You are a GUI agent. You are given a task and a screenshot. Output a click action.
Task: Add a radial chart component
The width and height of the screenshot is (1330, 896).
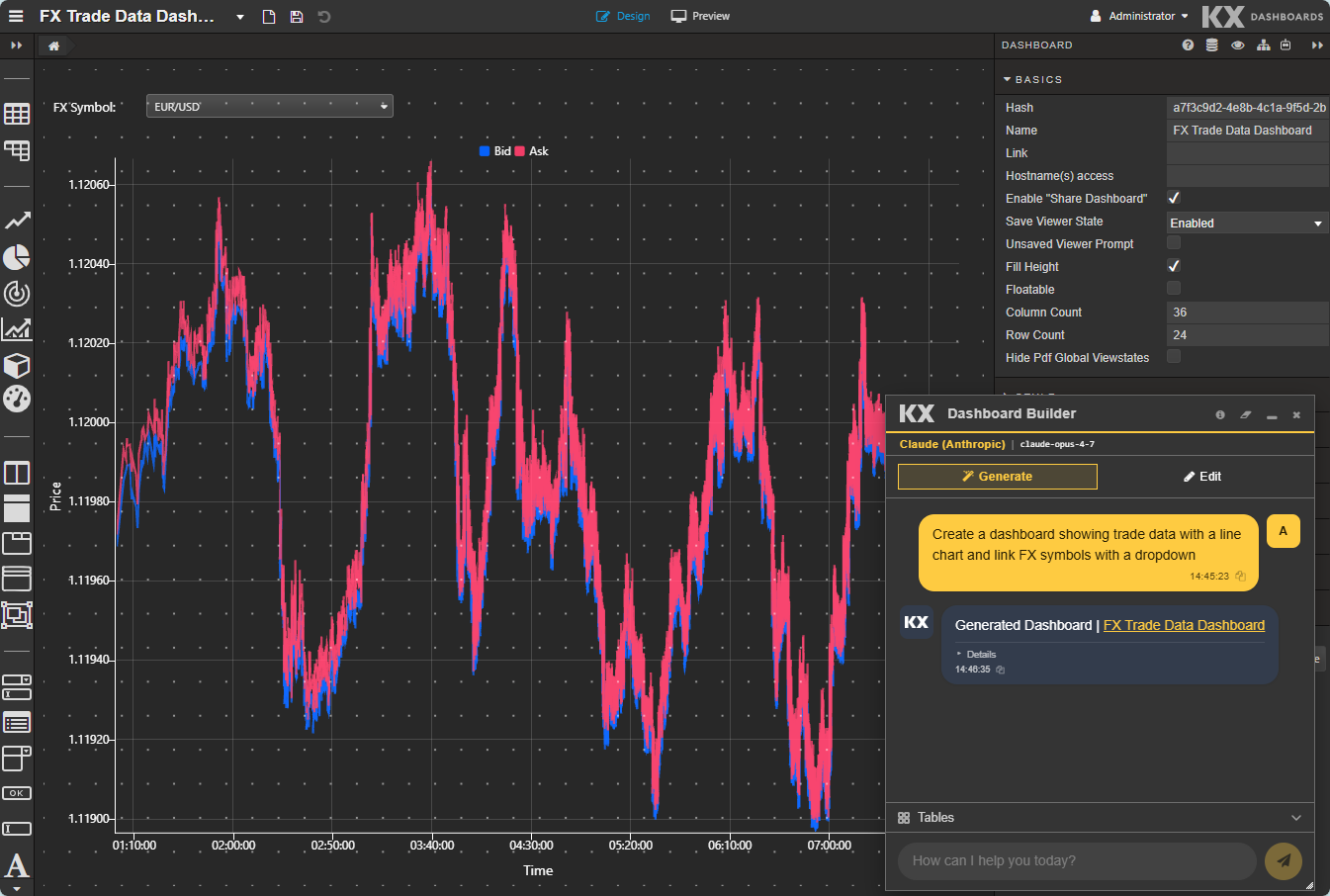pyautogui.click(x=17, y=293)
